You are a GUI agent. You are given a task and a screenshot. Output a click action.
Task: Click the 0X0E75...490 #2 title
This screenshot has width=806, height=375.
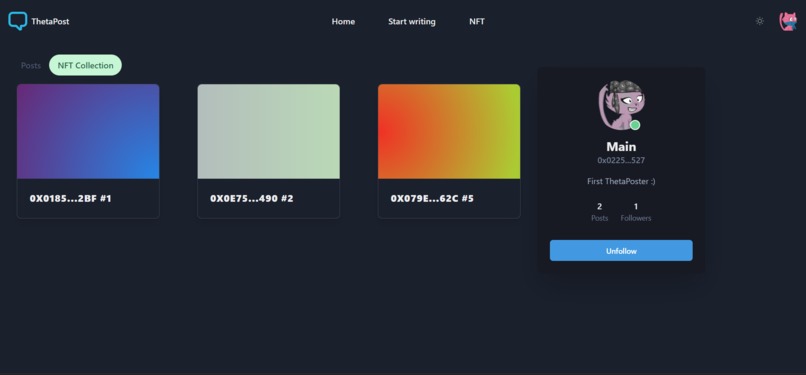pos(252,198)
